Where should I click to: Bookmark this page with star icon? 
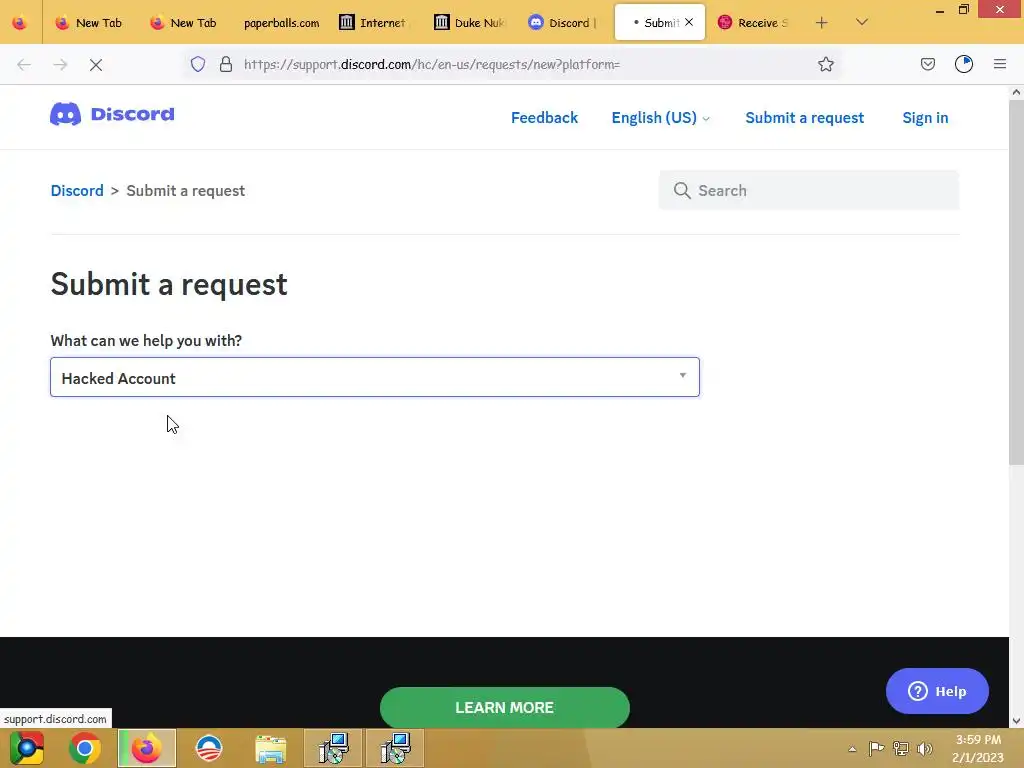826,64
